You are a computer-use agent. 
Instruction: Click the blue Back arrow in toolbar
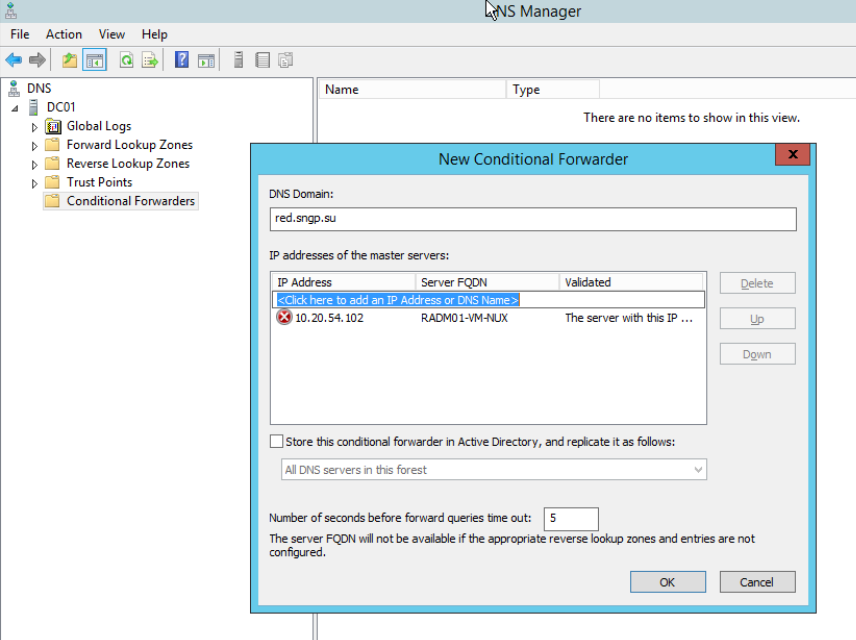pyautogui.click(x=14, y=60)
